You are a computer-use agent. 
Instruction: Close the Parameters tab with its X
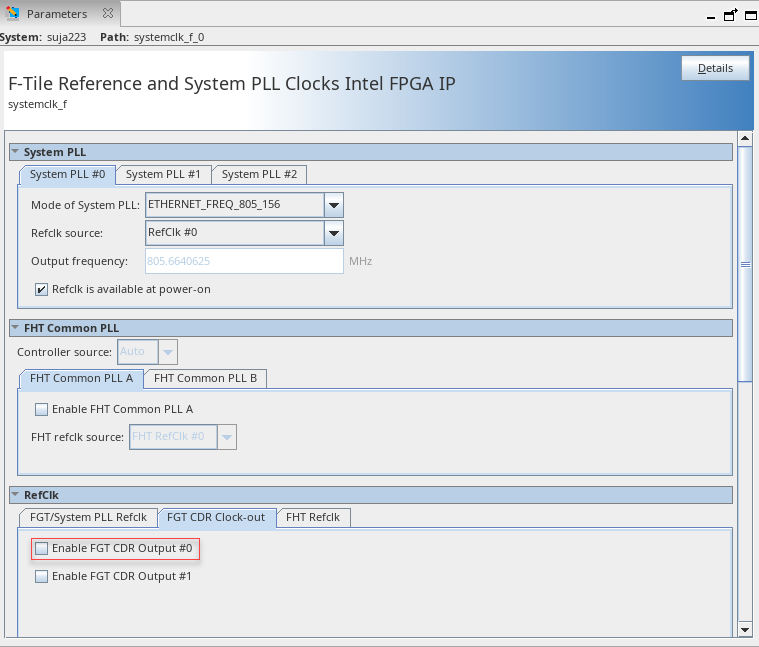click(108, 14)
